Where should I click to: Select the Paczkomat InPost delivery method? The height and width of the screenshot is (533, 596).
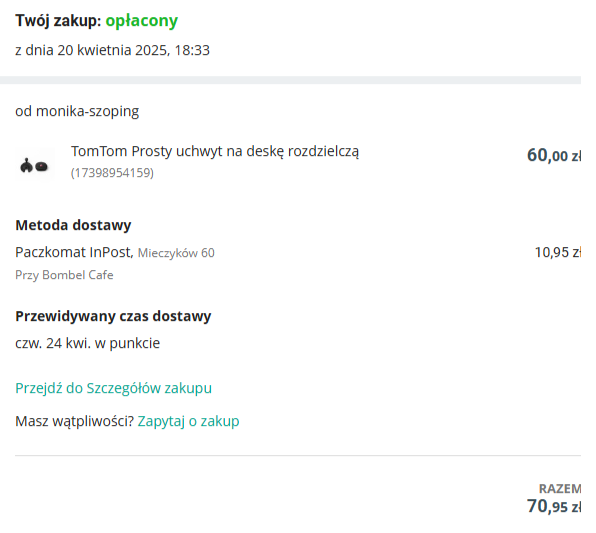(74, 252)
